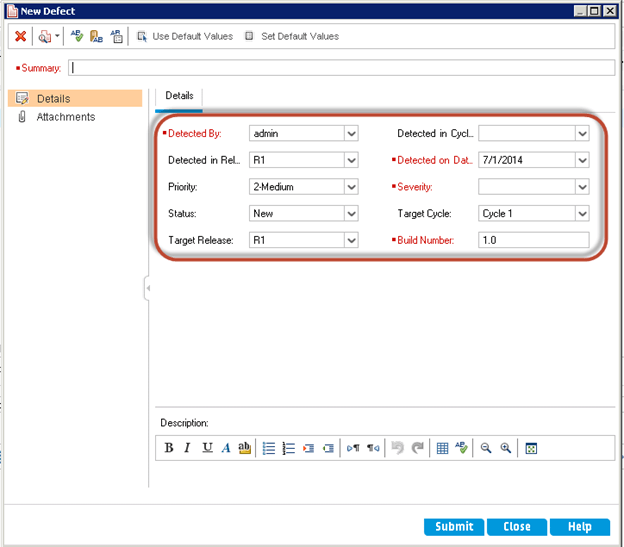The width and height of the screenshot is (624, 547).
Task: Insert a table in the Description
Action: click(x=442, y=448)
